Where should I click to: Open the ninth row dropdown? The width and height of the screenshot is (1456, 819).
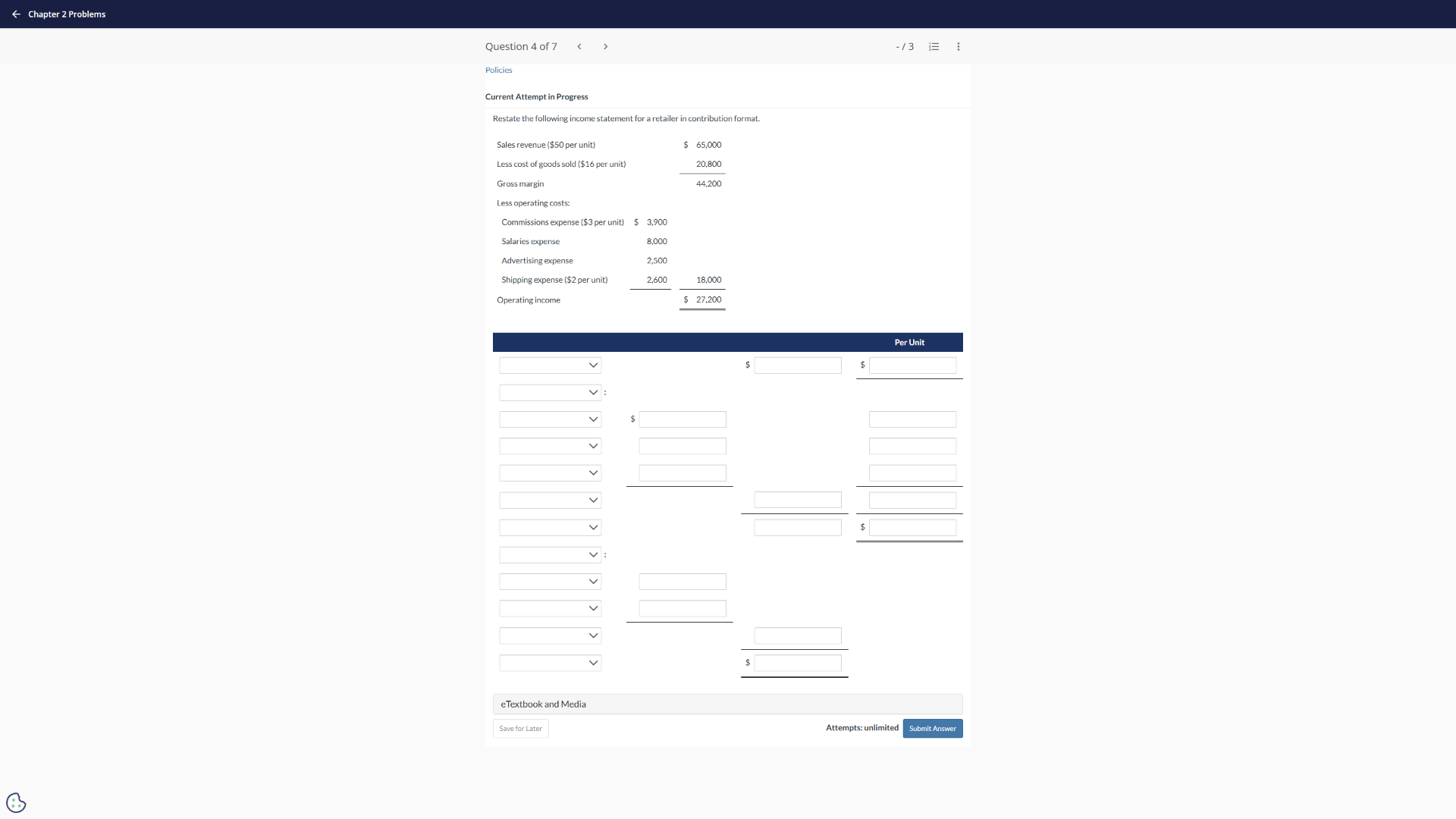tap(551, 582)
